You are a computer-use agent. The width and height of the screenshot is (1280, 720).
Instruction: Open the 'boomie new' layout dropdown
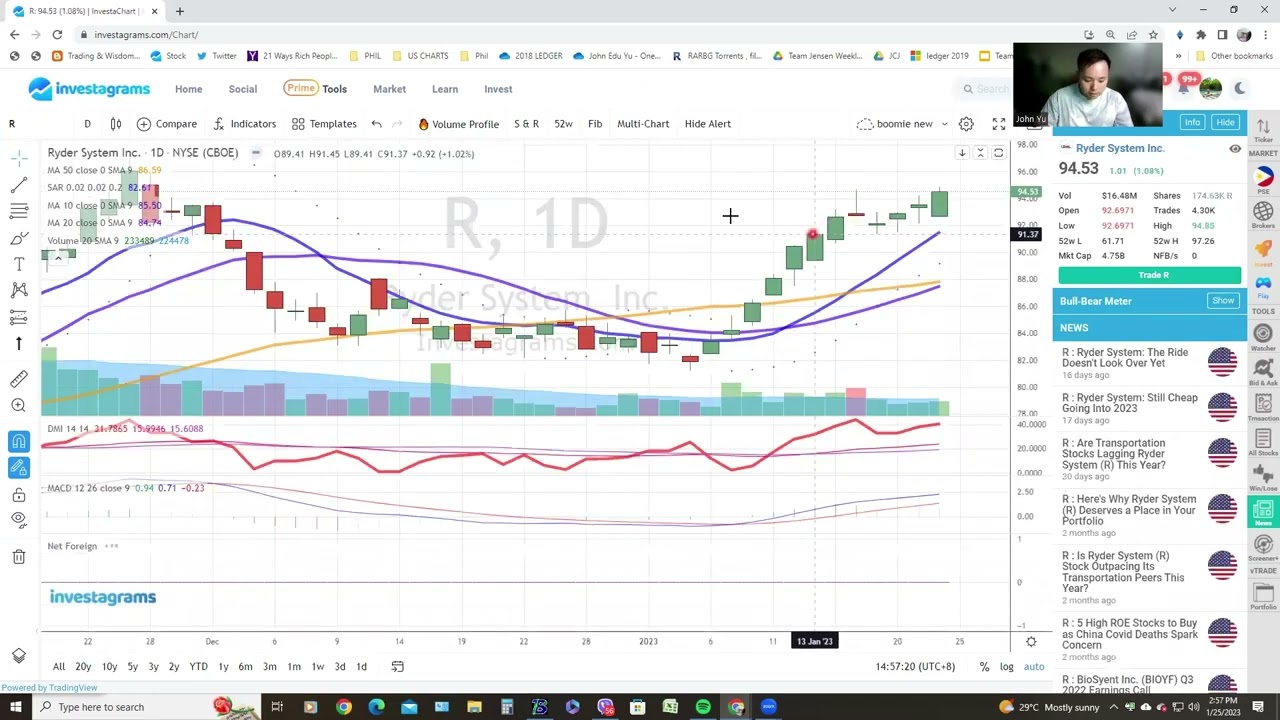(x=902, y=124)
